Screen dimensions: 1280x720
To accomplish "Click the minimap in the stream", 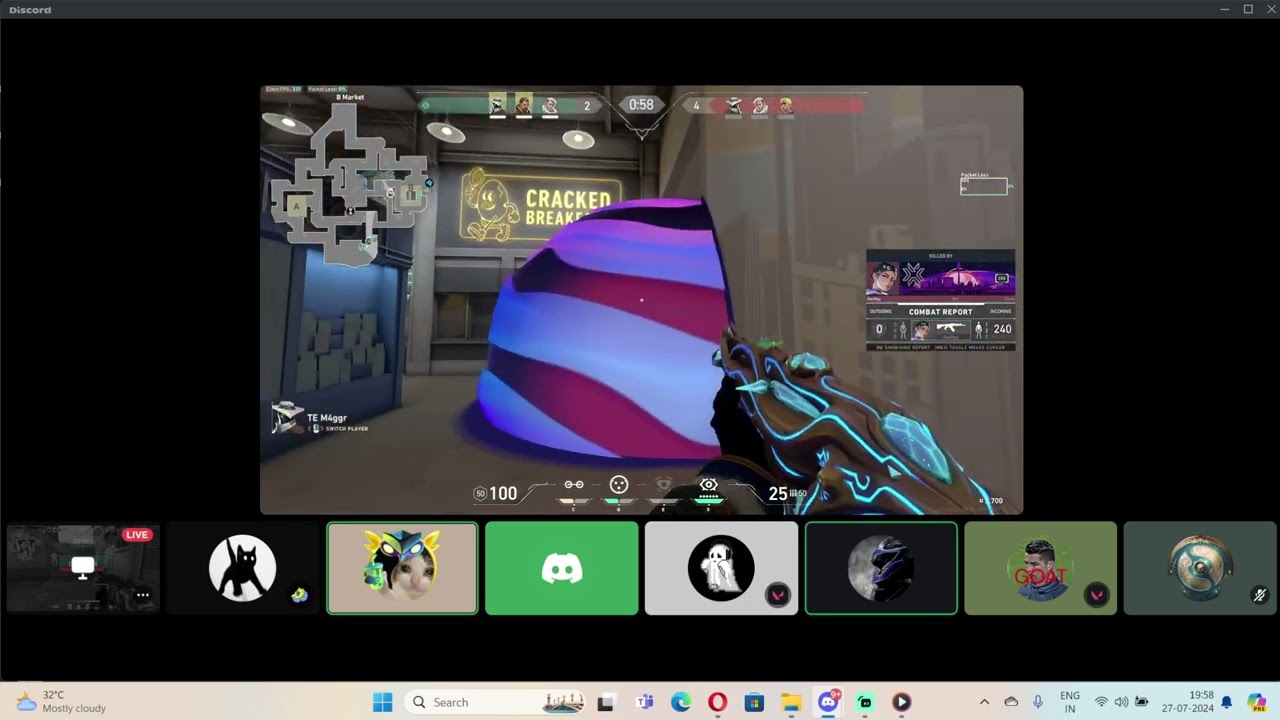I will tap(350, 185).
